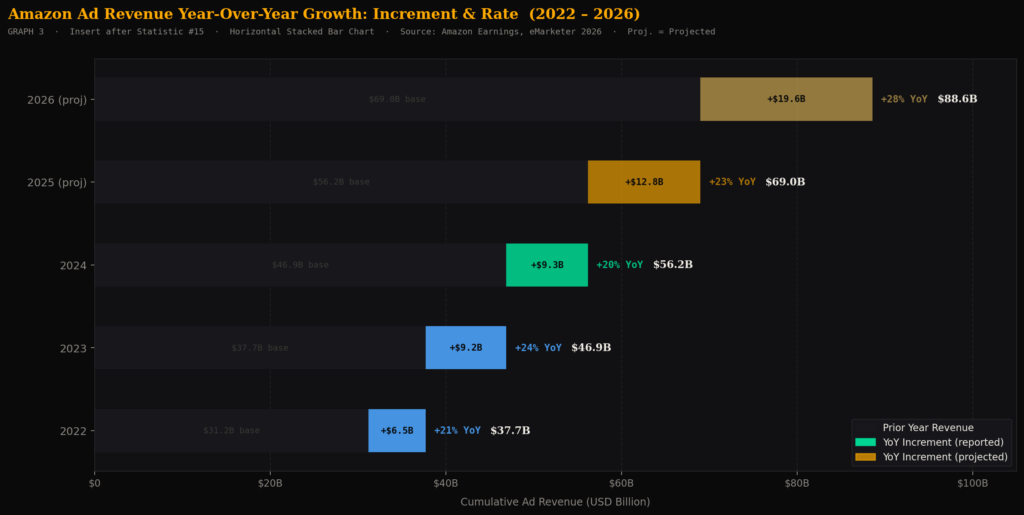The image size is (1024, 515).
Task: Click the $40B x-axis tick label
Action: (x=445, y=484)
